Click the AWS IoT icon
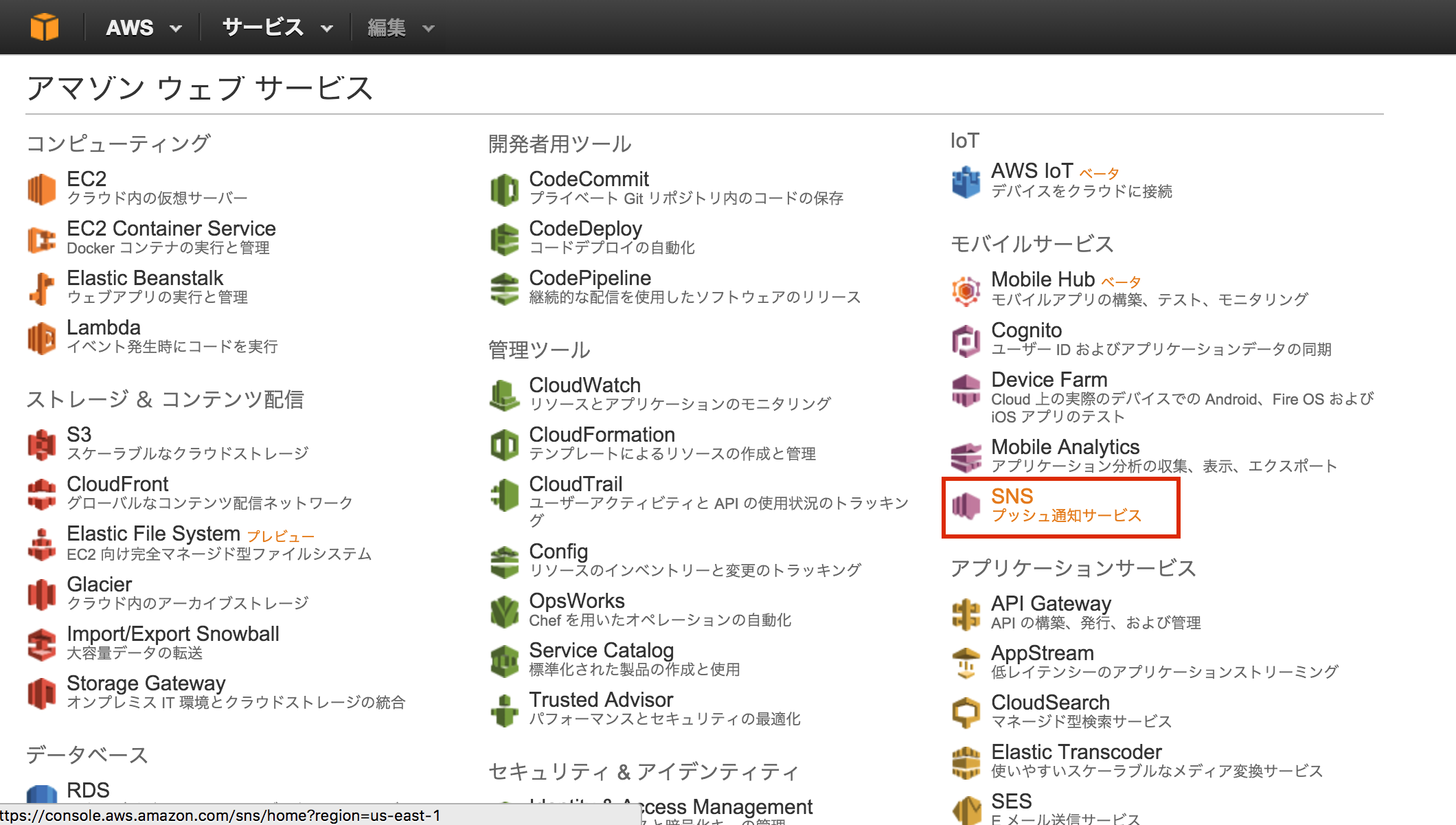Image resolution: width=1456 pixels, height=825 pixels. click(x=966, y=182)
